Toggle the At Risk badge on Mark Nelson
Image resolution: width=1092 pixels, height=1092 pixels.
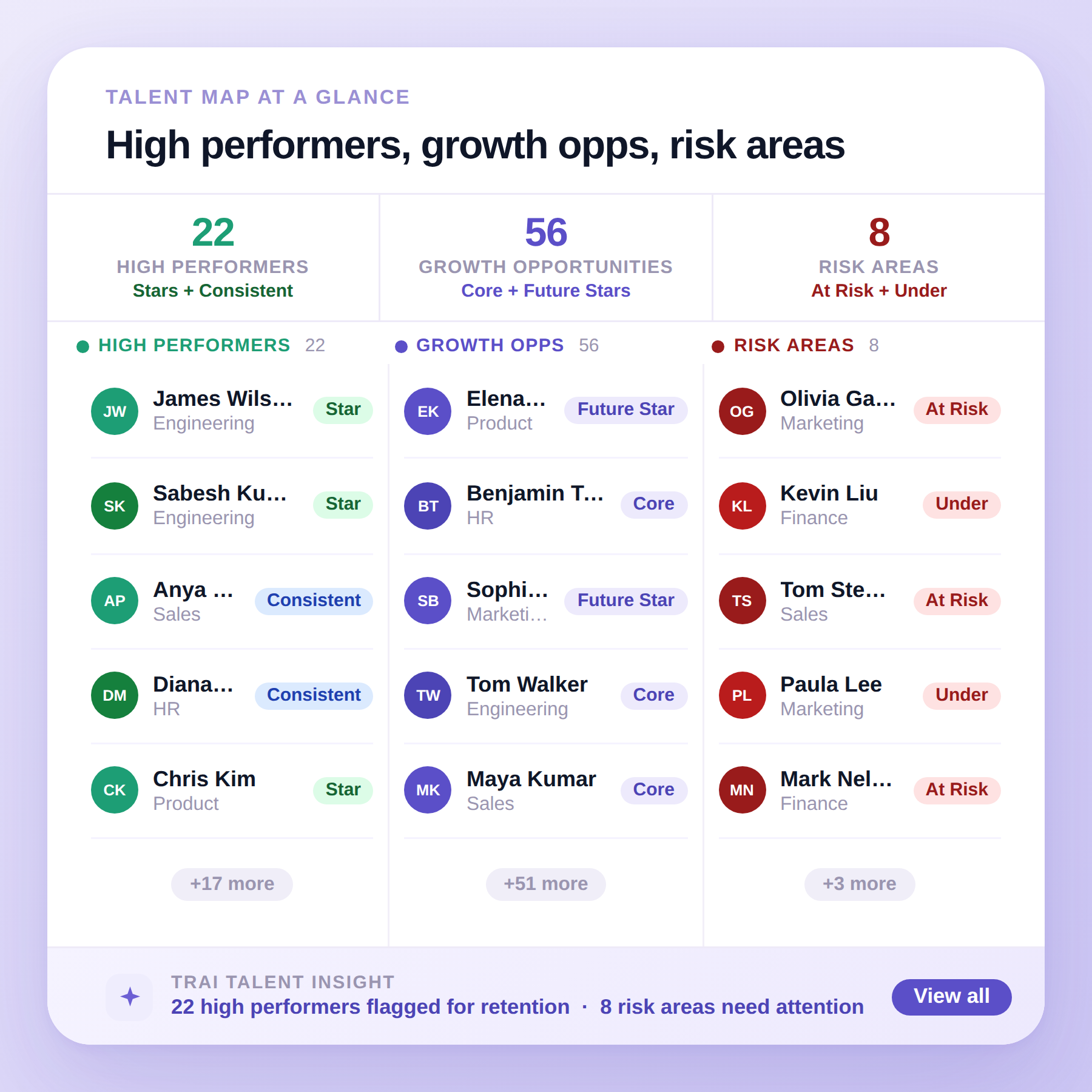956,789
